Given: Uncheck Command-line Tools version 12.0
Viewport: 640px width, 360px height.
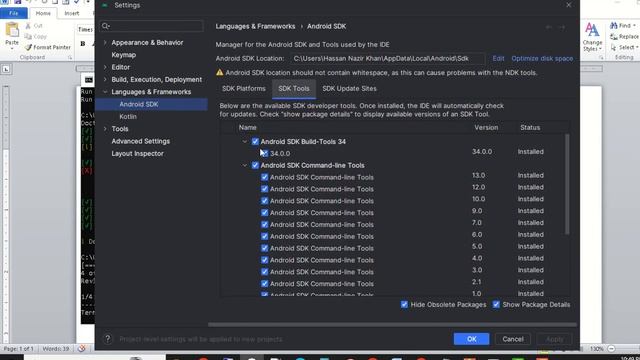Looking at the screenshot, I should (264, 189).
